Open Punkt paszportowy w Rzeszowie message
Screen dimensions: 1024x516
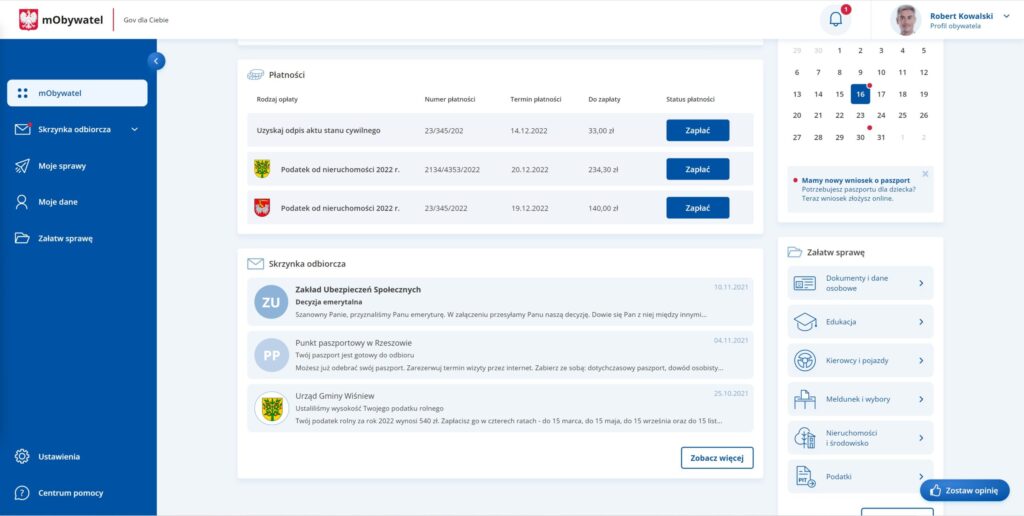tap(500, 355)
